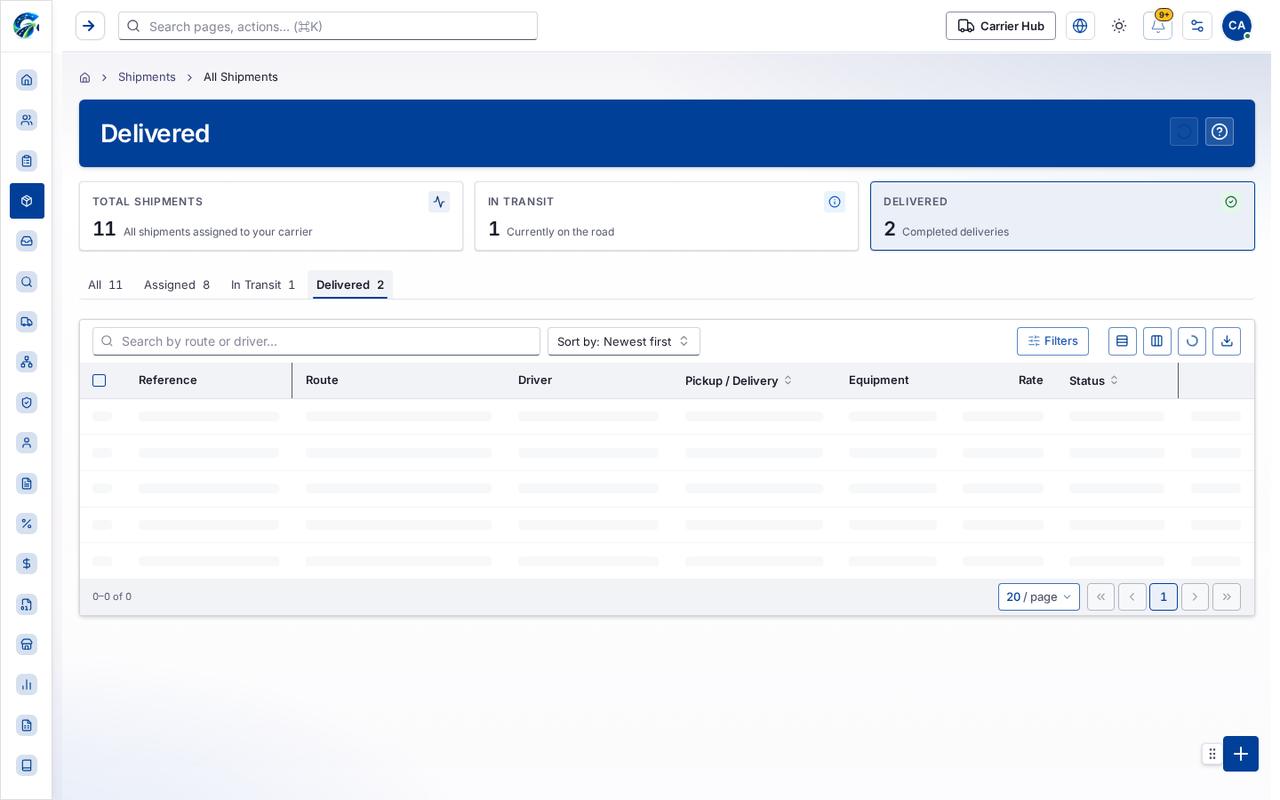Click the Carrier Hub button
1280x800 pixels.
[1001, 26]
